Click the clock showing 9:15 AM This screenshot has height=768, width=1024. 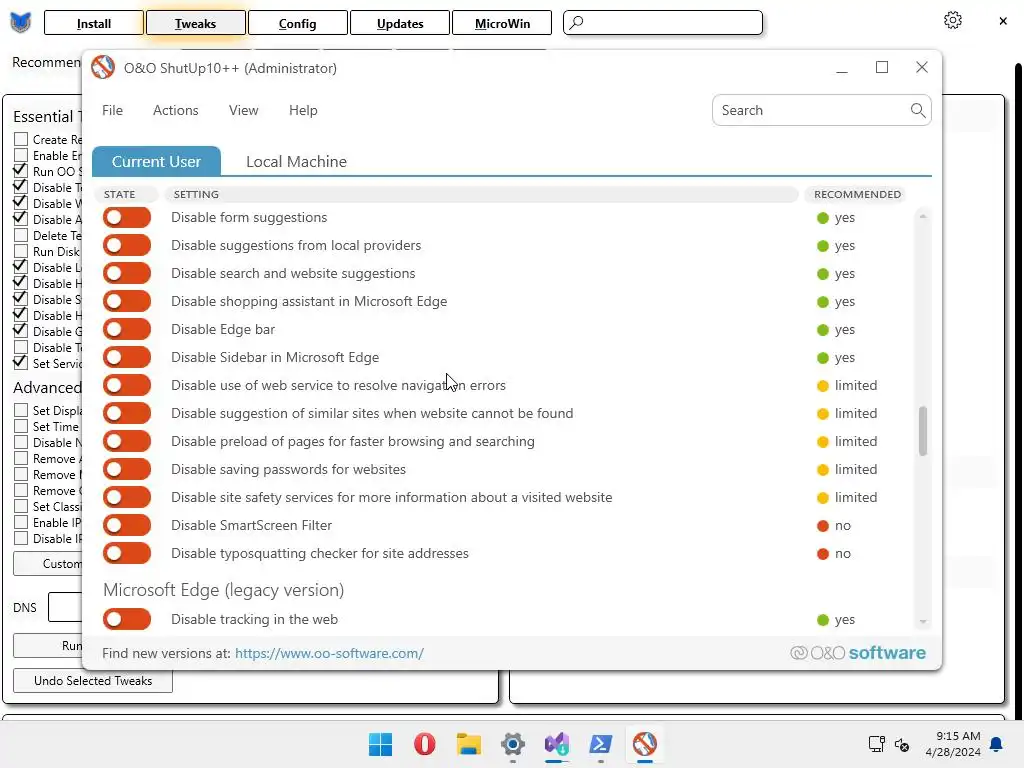coord(958,736)
